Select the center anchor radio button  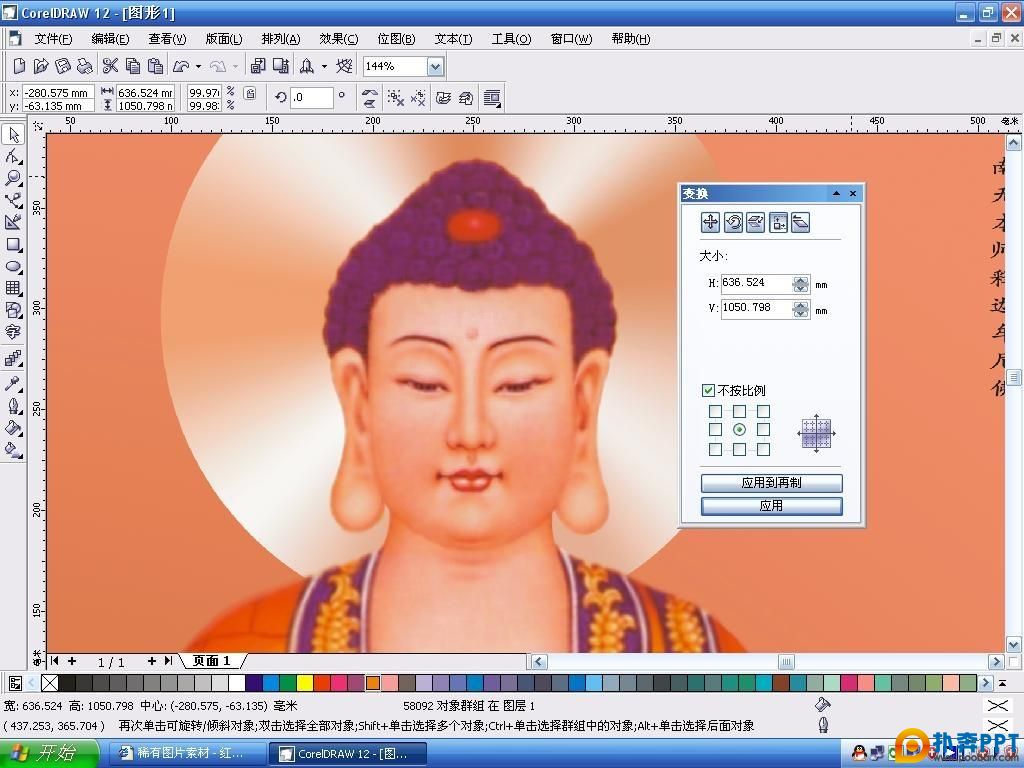coord(739,430)
